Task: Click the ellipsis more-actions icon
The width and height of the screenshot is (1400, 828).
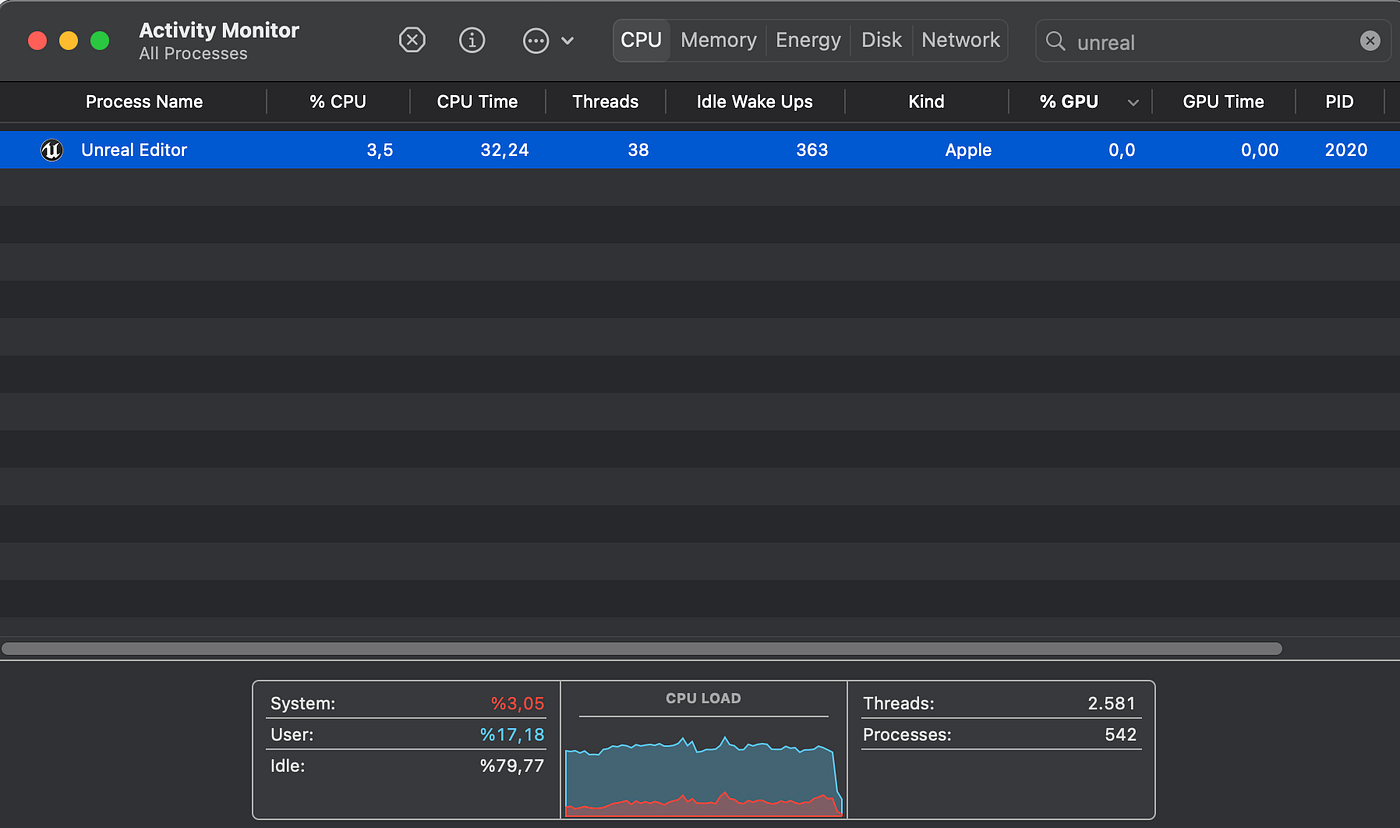Action: point(536,41)
